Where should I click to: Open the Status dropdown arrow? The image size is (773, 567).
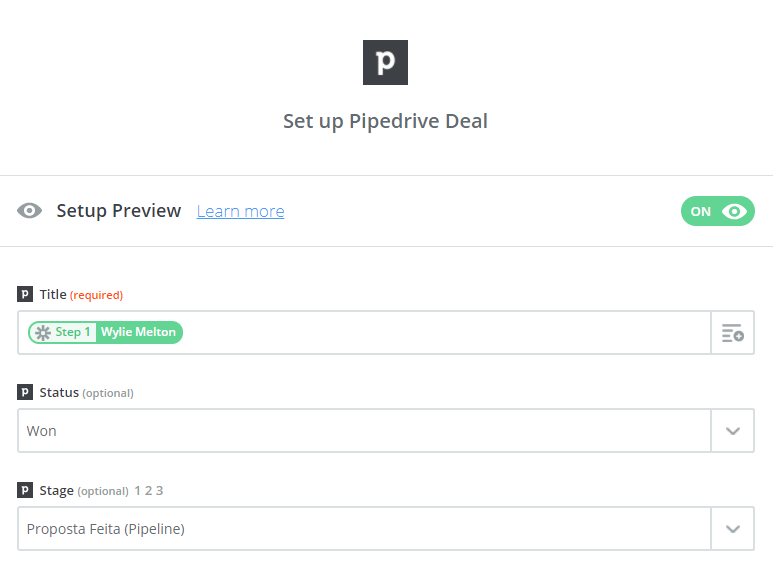732,431
